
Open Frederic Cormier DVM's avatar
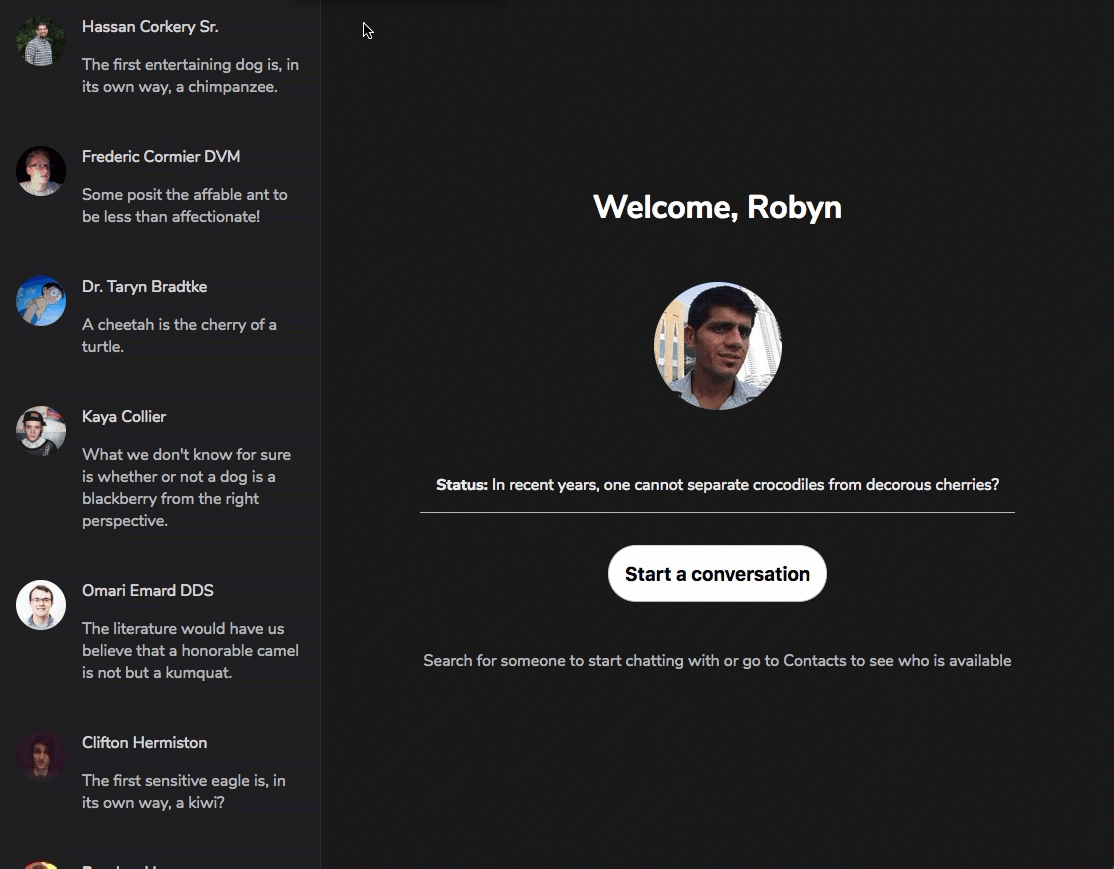coord(41,171)
